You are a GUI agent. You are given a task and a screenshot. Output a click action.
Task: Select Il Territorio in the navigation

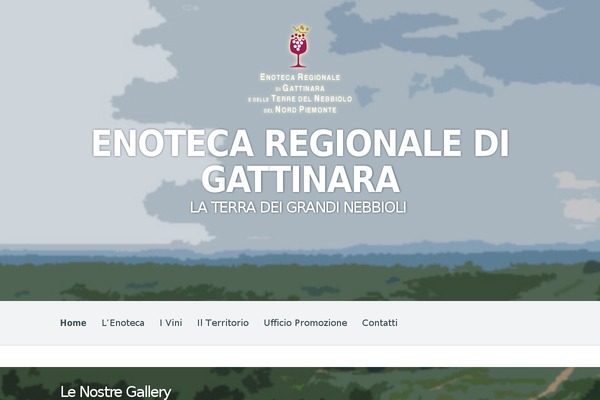[x=223, y=323]
